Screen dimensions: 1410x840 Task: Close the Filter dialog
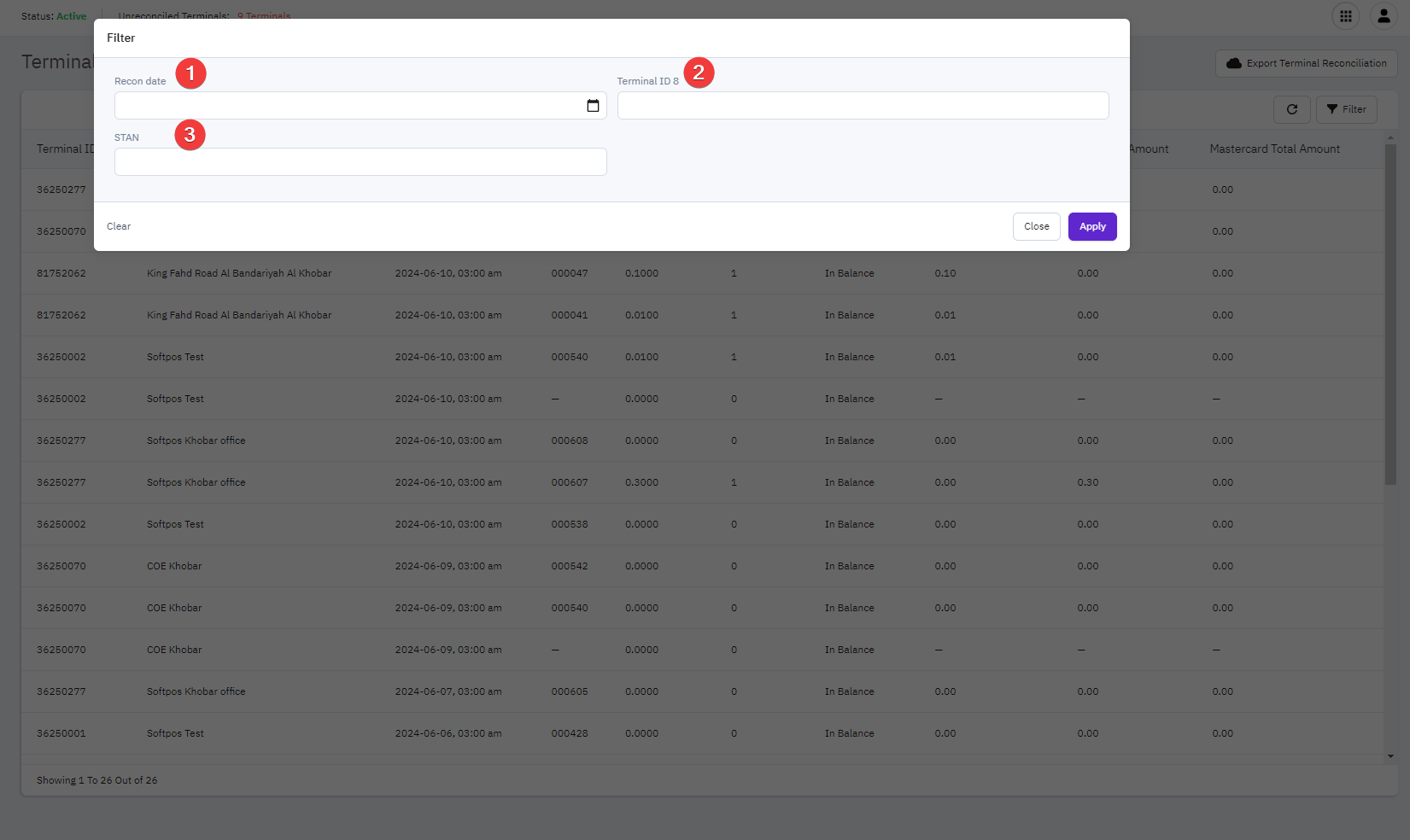(1036, 227)
